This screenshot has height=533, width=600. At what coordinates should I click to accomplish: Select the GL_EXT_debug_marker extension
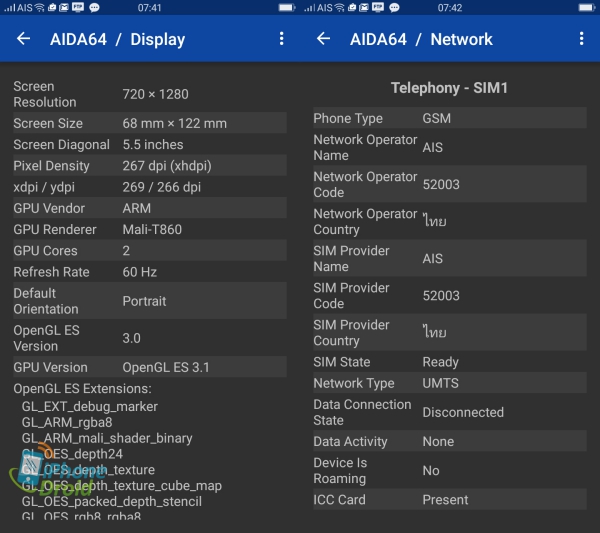pos(90,406)
